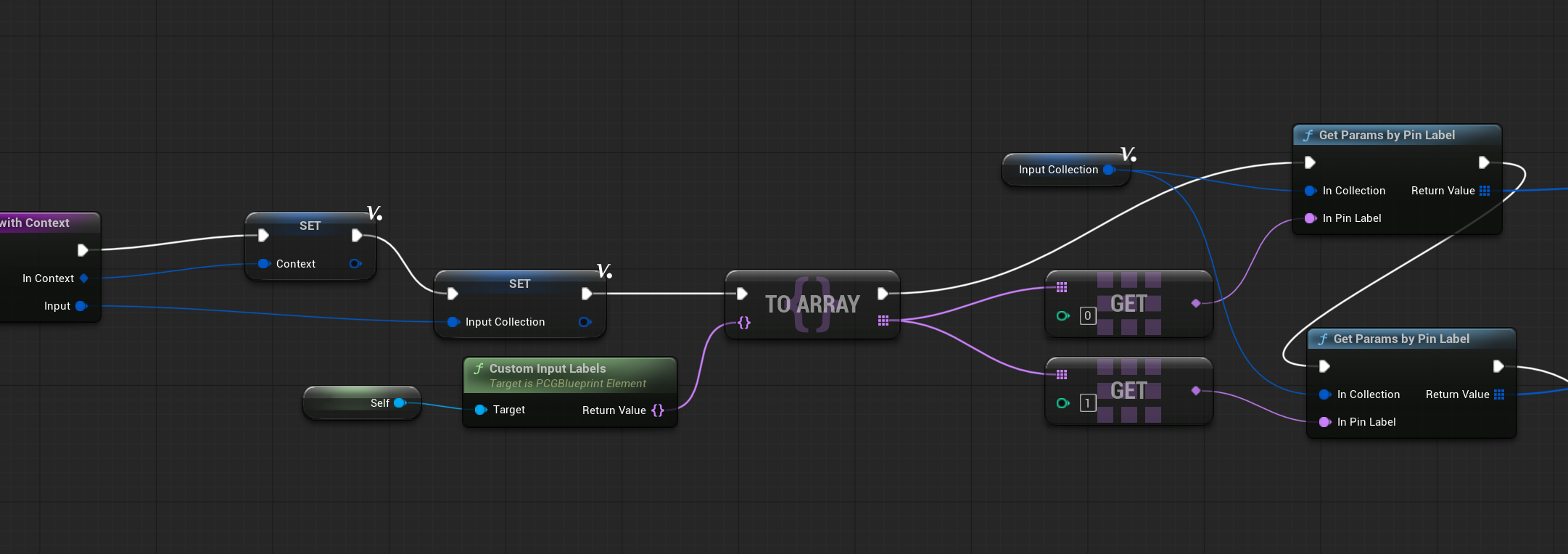
Task: Click the Self node output pin
Action: coord(400,403)
